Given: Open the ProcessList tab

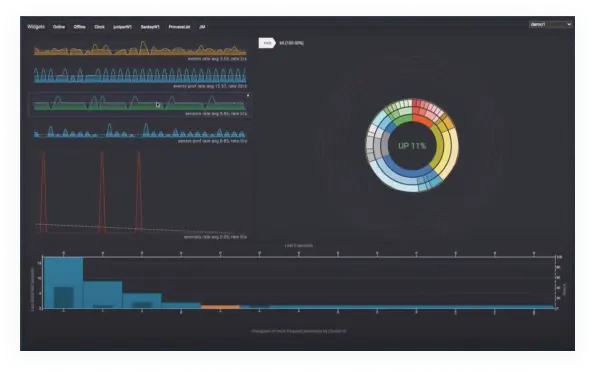Looking at the screenshot, I should coord(179,27).
